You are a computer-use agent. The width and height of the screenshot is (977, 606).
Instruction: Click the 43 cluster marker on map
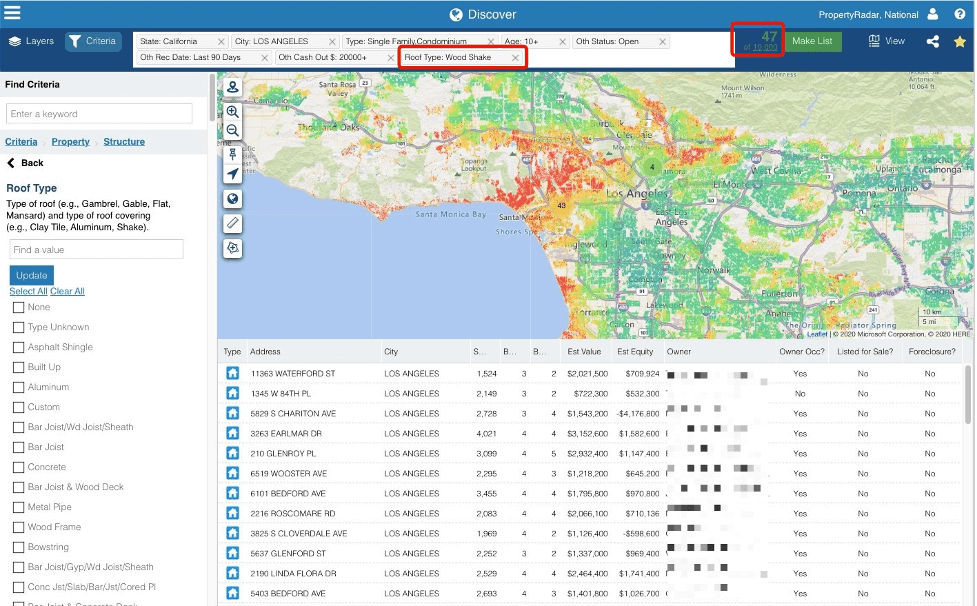(561, 206)
